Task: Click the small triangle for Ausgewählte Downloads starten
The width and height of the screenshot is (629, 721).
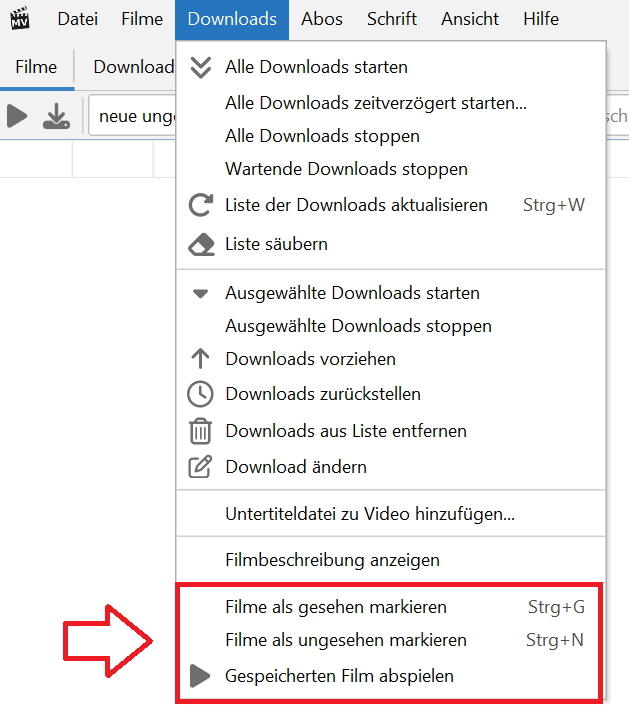Action: point(201,294)
